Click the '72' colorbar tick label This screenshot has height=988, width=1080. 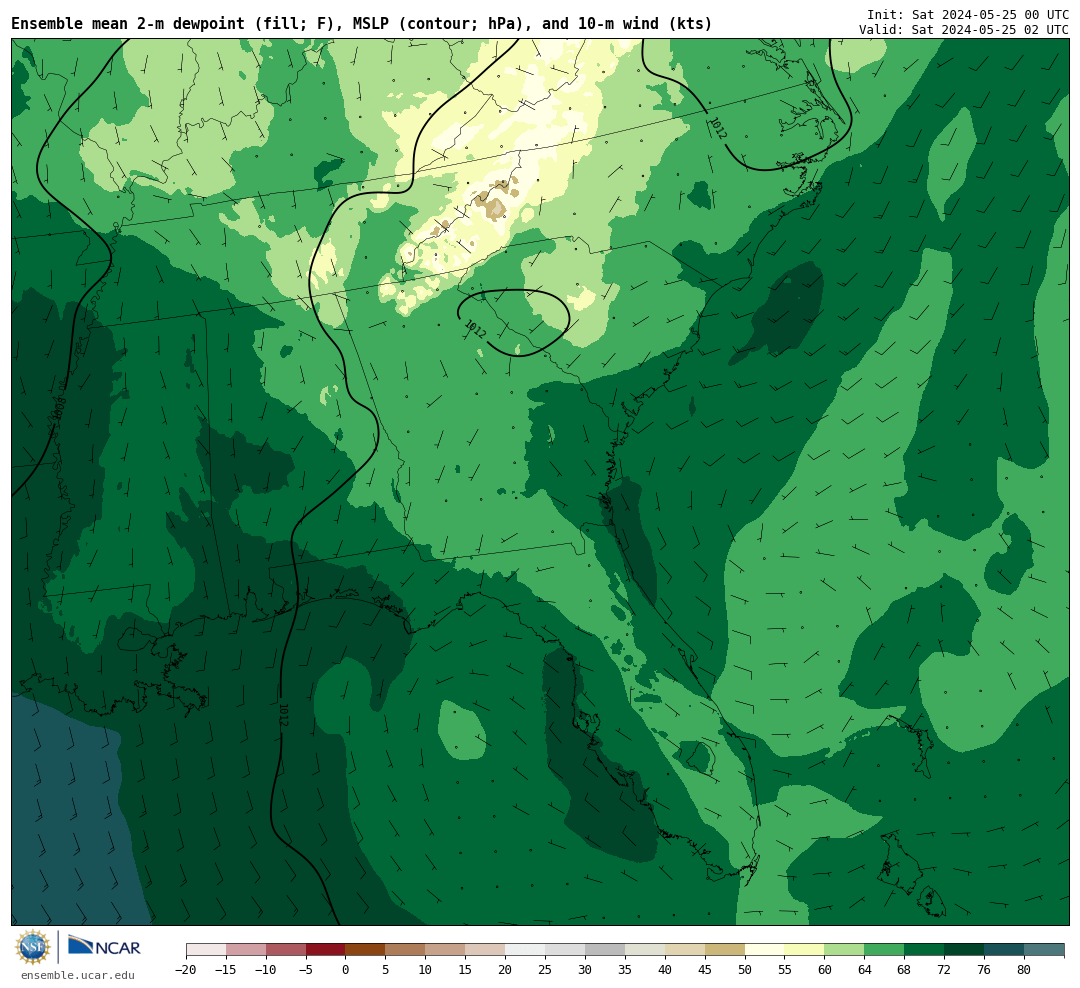(944, 969)
